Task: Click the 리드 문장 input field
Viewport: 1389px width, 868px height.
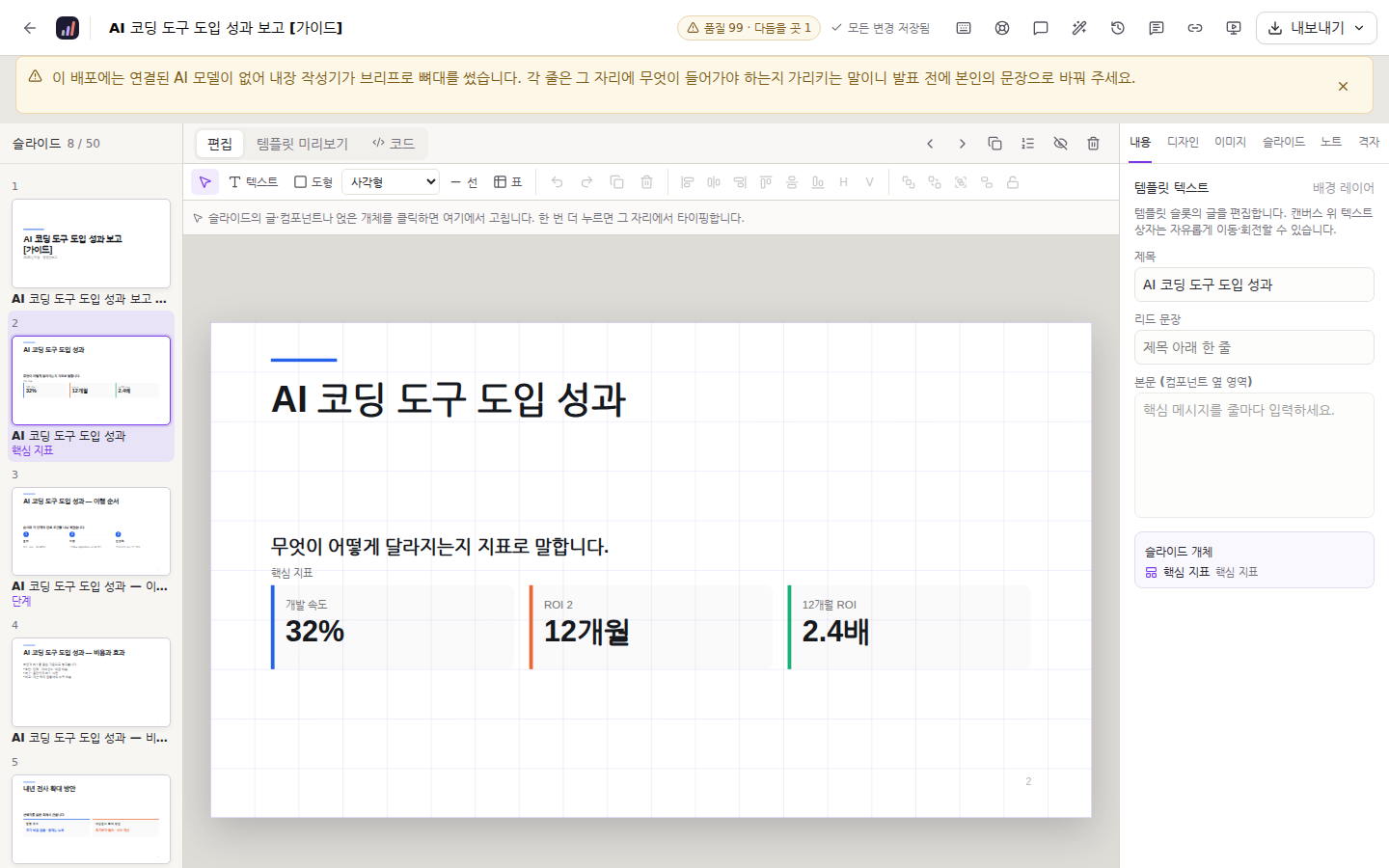Action: [x=1254, y=347]
